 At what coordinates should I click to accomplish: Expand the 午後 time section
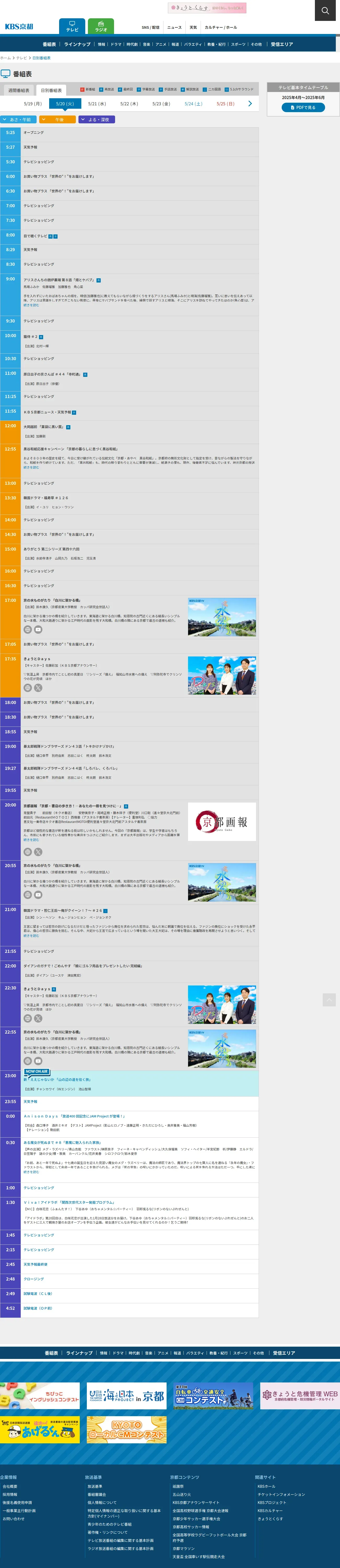click(58, 119)
